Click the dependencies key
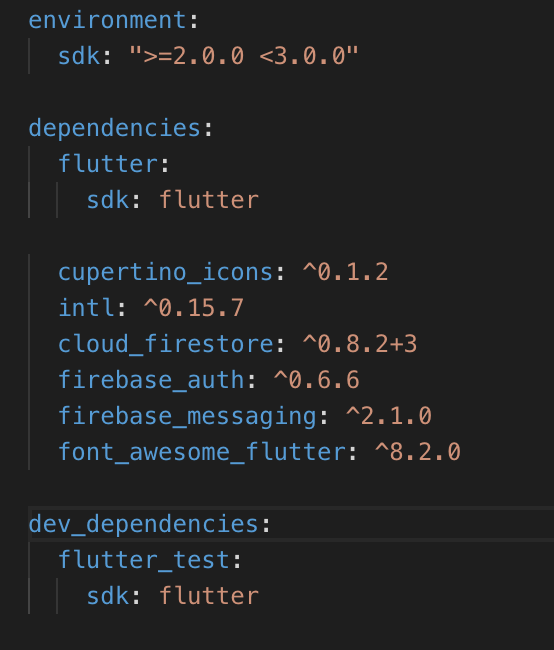This screenshot has width=554, height=650. pyautogui.click(x=115, y=128)
